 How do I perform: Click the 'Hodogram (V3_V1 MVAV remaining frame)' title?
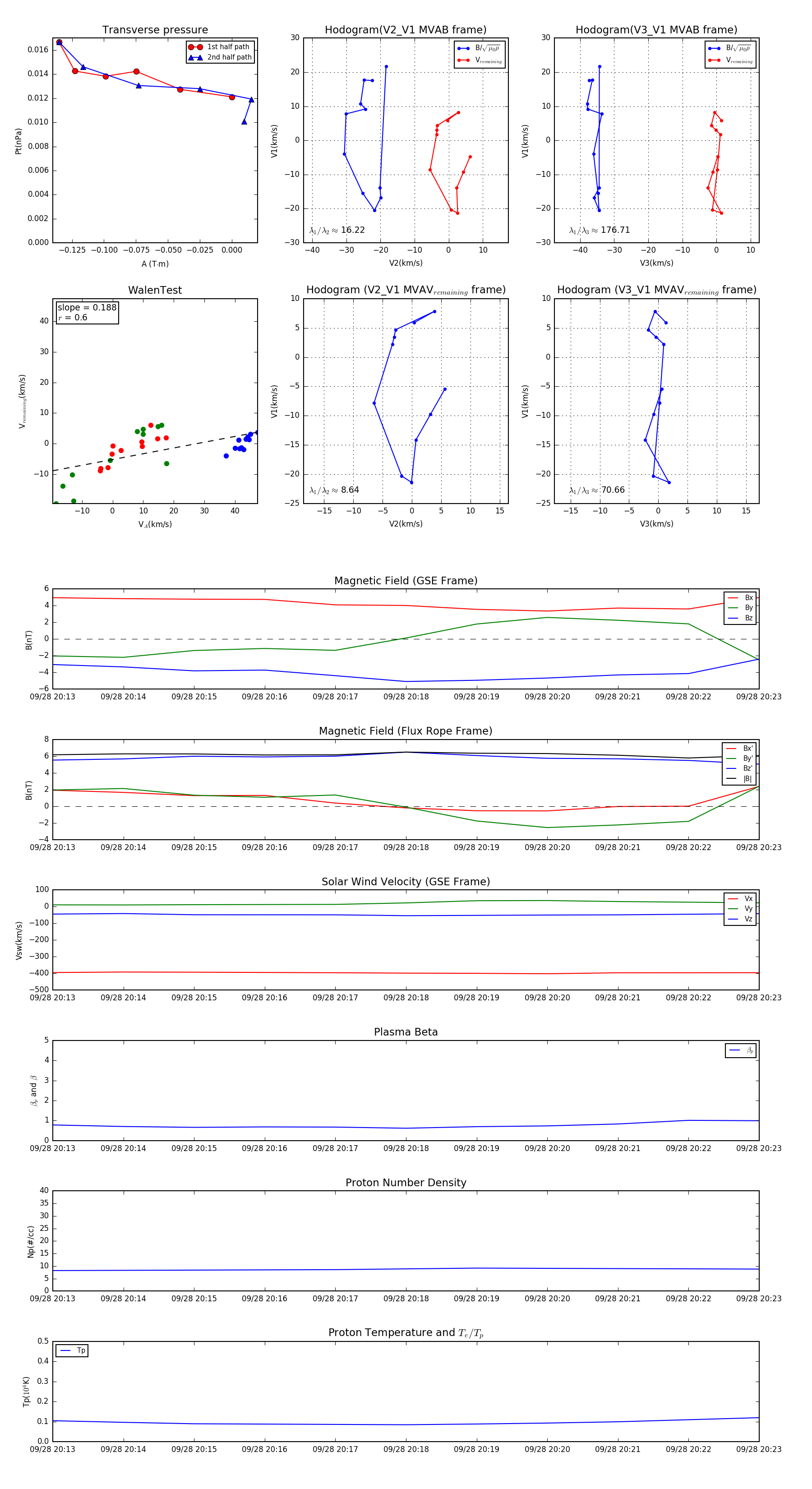(x=656, y=290)
